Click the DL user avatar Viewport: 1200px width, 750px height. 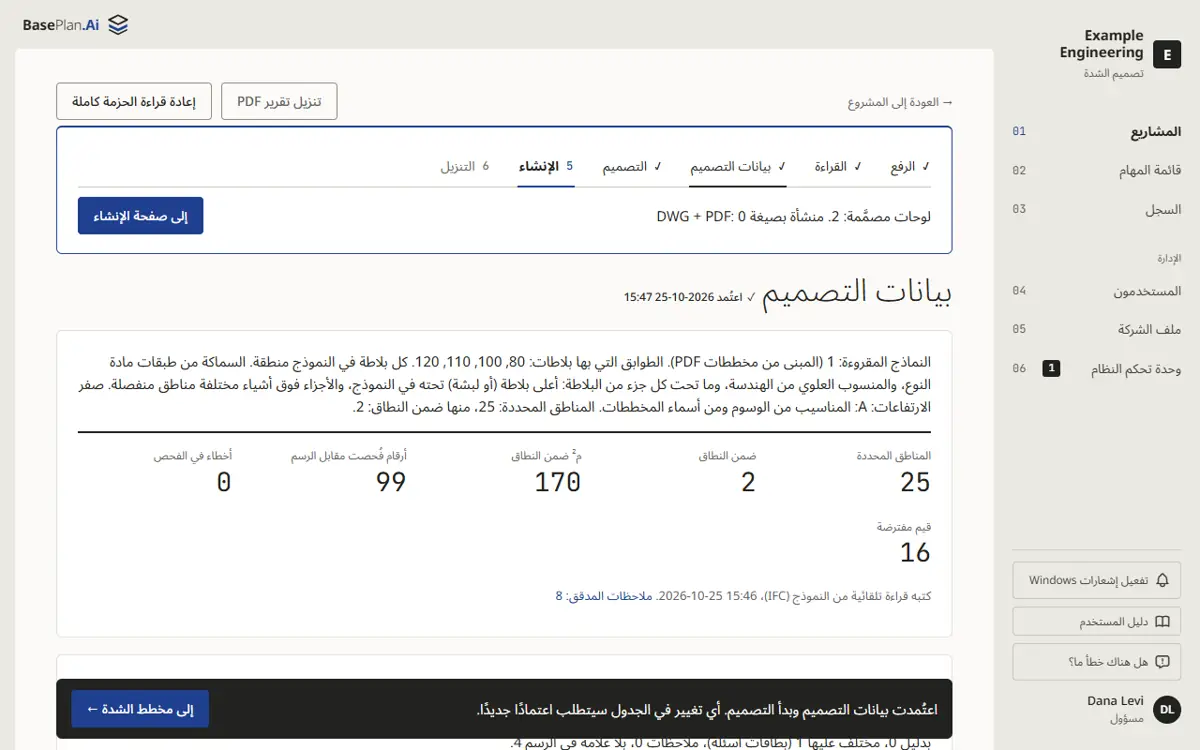click(1166, 710)
